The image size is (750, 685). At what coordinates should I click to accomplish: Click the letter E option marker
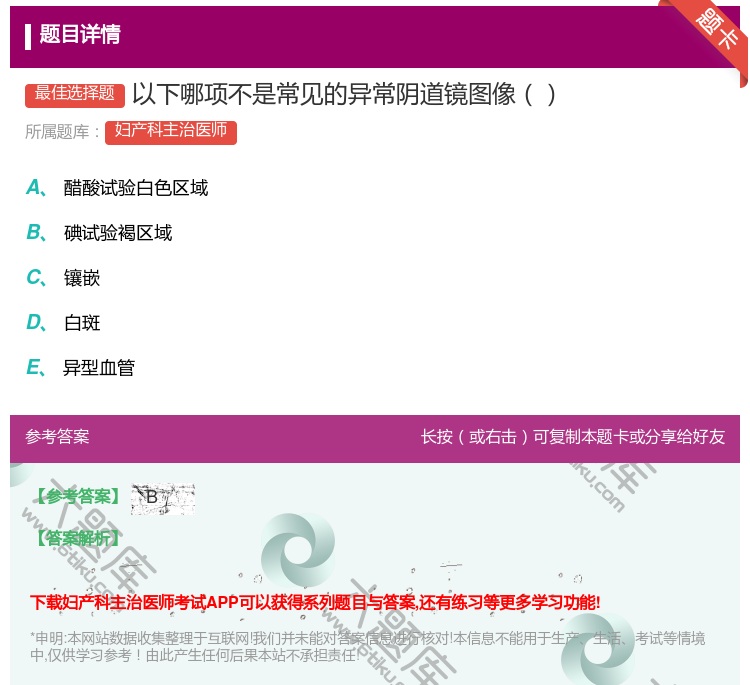point(36,367)
